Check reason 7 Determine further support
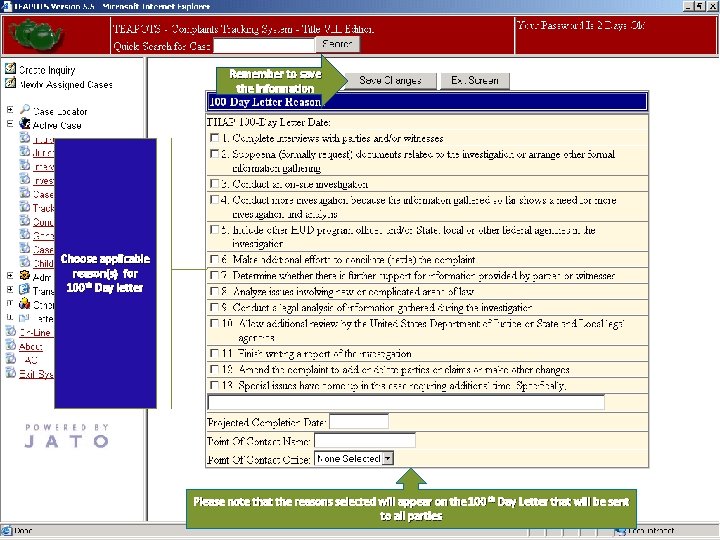This screenshot has width=720, height=540. [x=214, y=275]
